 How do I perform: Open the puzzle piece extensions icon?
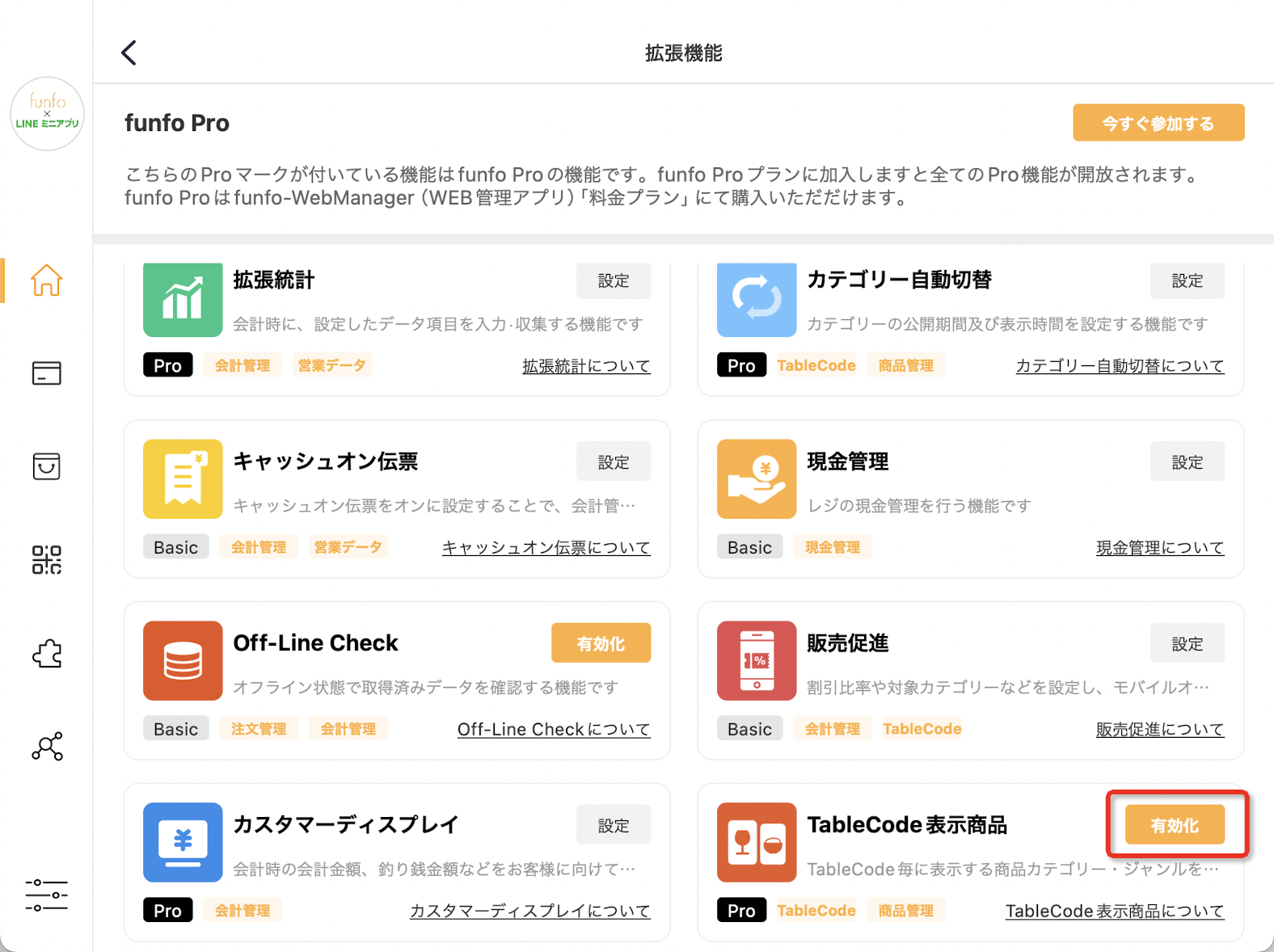[46, 653]
